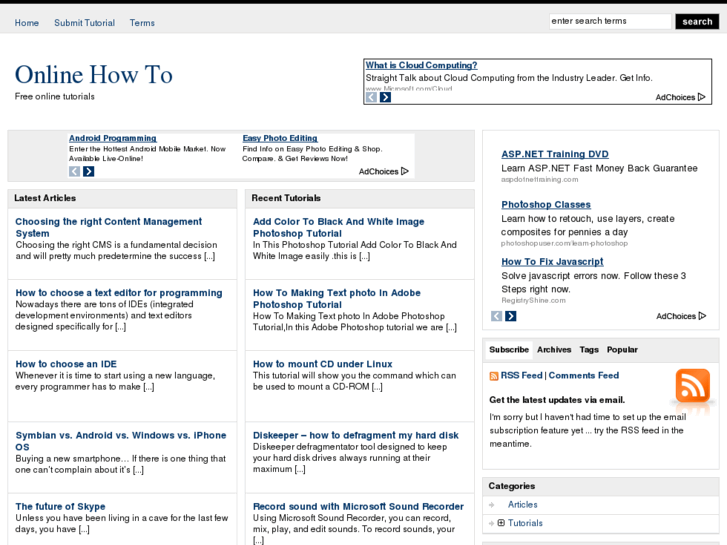Image resolution: width=727 pixels, height=545 pixels.
Task: Open the Home menu item
Action: point(26,23)
